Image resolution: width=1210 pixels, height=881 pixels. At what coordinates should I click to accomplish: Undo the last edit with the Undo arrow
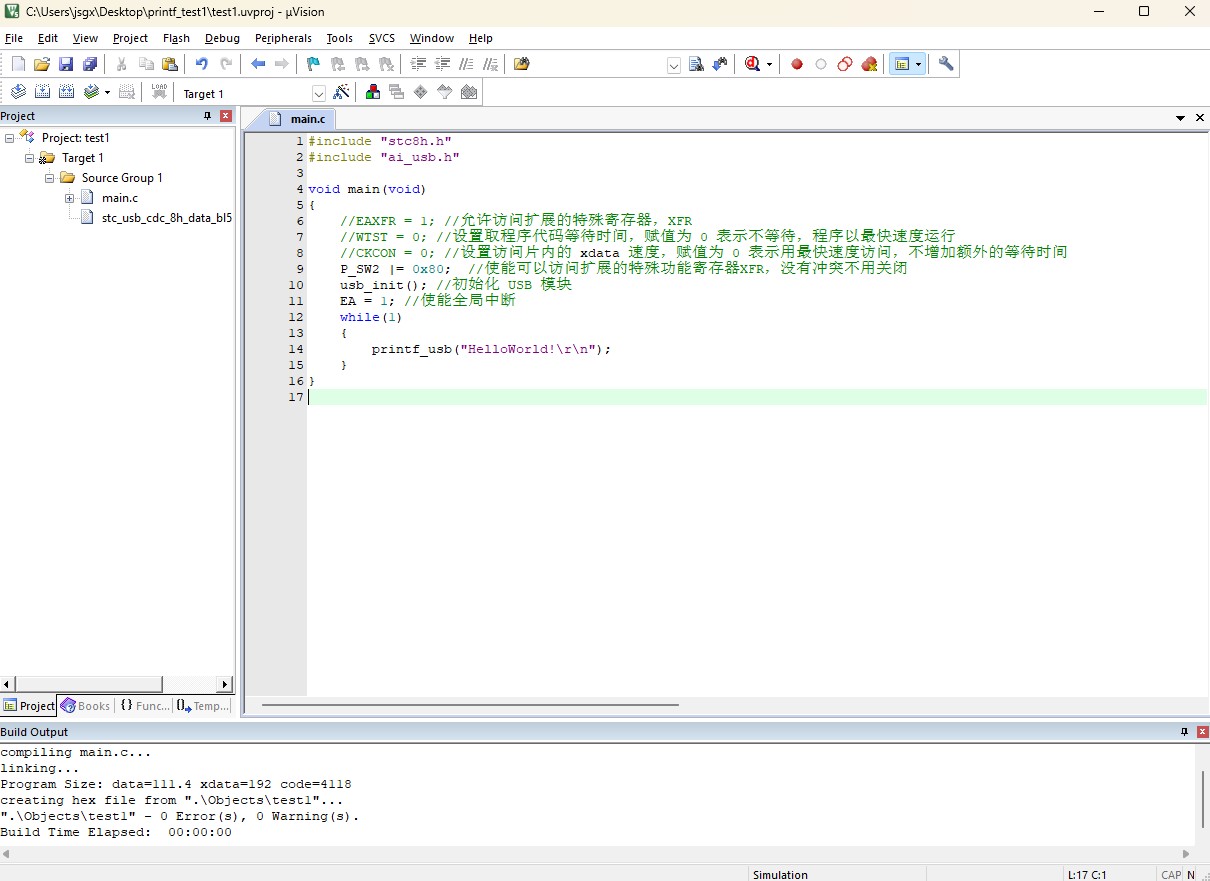pyautogui.click(x=201, y=64)
